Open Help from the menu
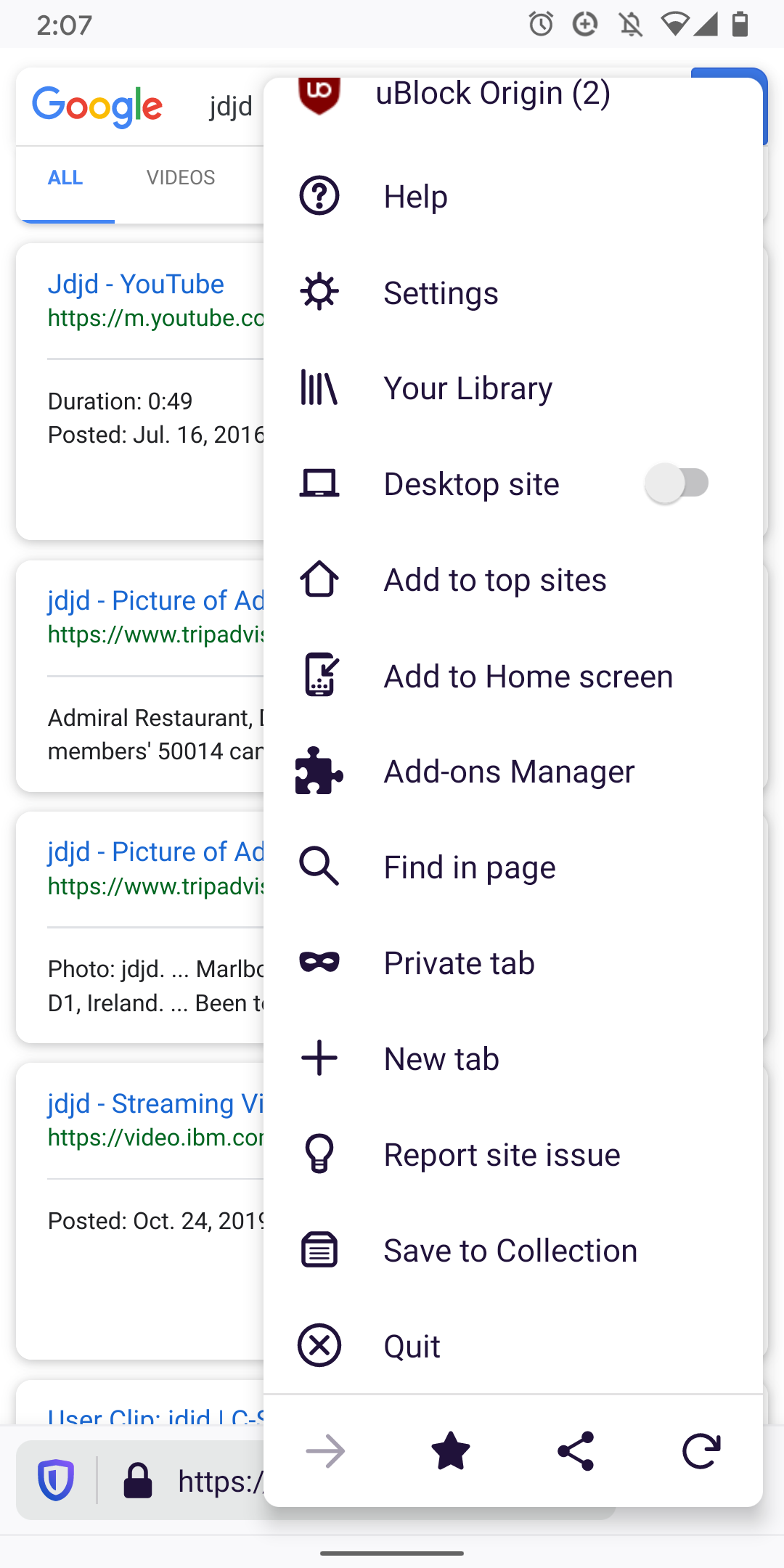 click(513, 196)
